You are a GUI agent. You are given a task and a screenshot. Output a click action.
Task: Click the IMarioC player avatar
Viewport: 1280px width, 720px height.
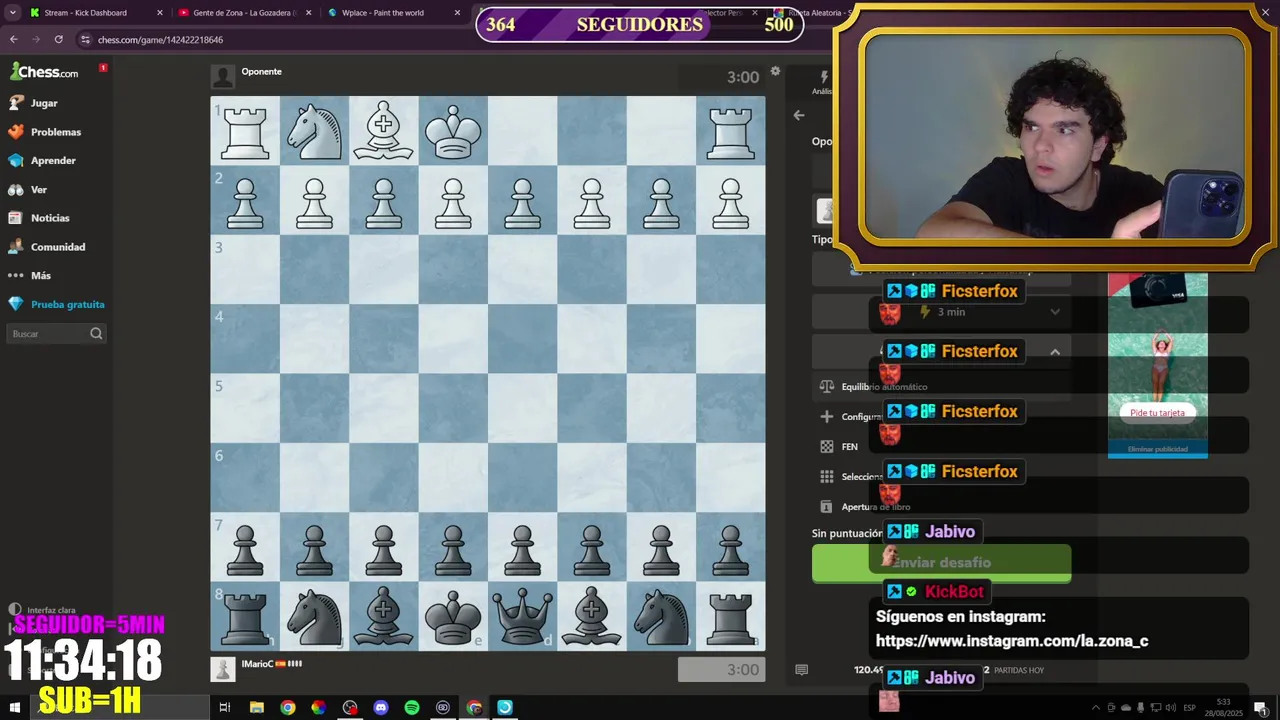(223, 669)
